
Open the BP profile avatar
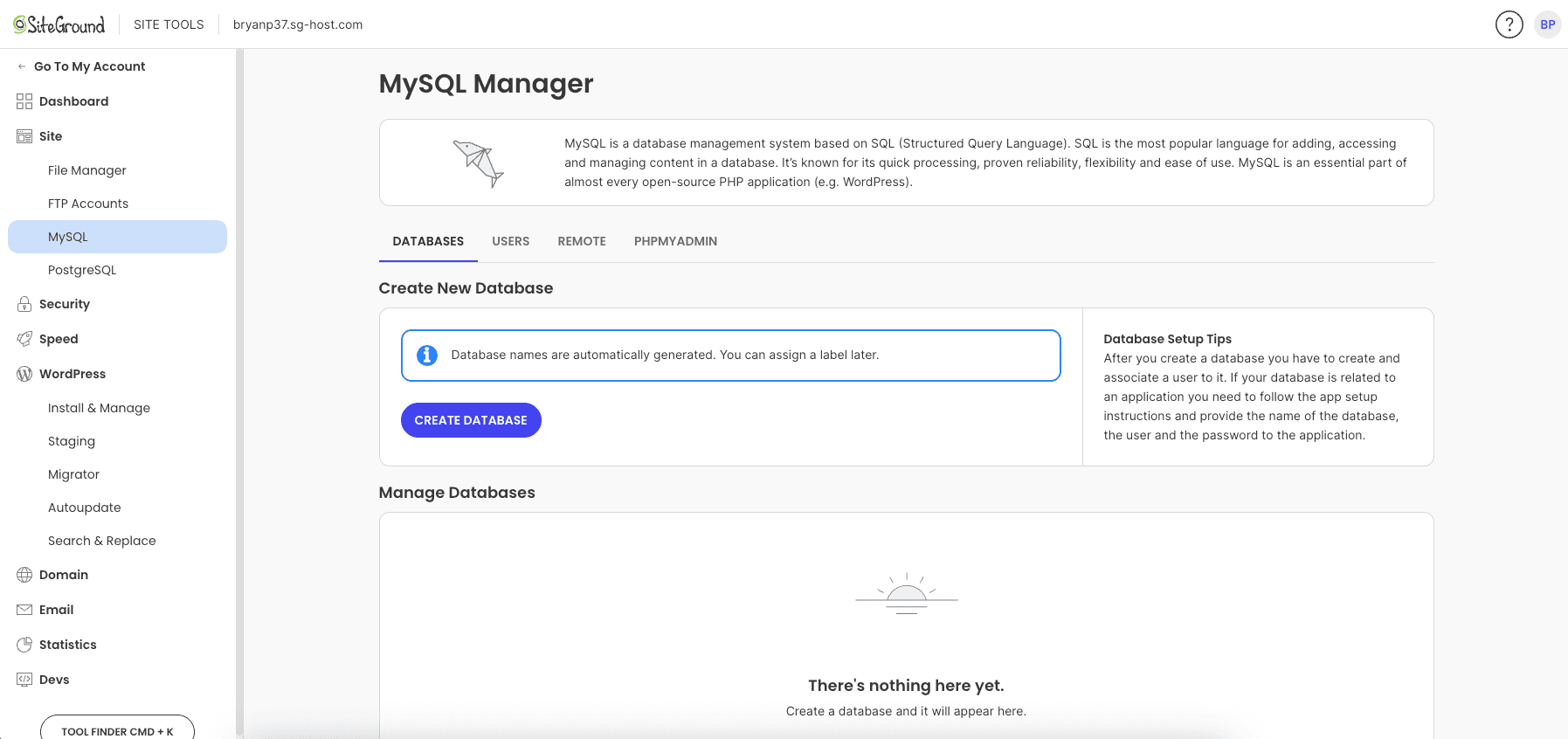pos(1547,24)
